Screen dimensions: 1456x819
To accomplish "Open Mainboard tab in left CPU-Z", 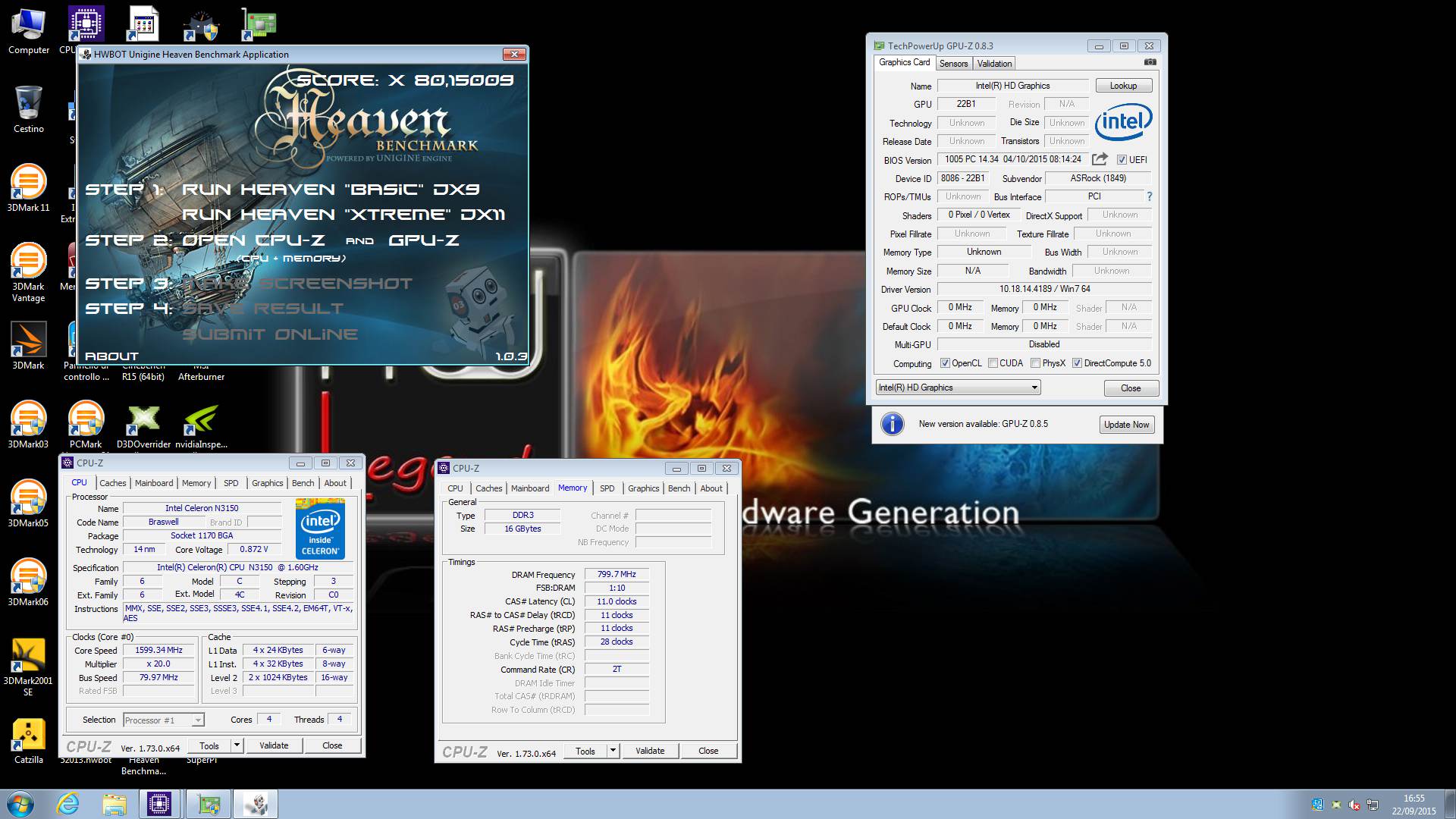I will [154, 483].
